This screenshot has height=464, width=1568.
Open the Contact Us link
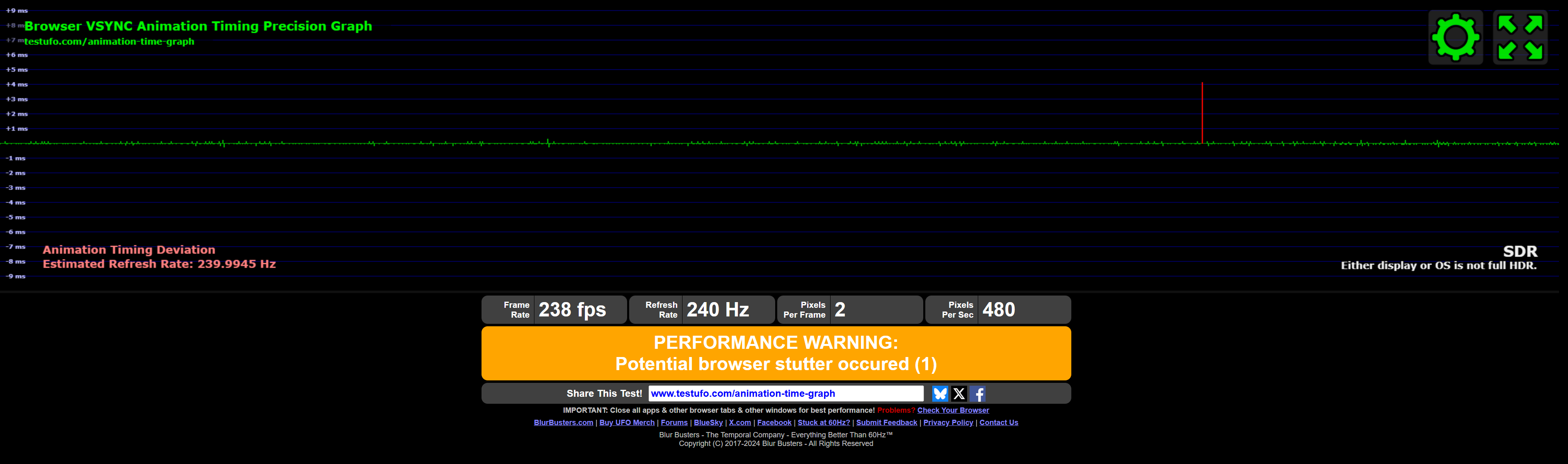click(998, 423)
